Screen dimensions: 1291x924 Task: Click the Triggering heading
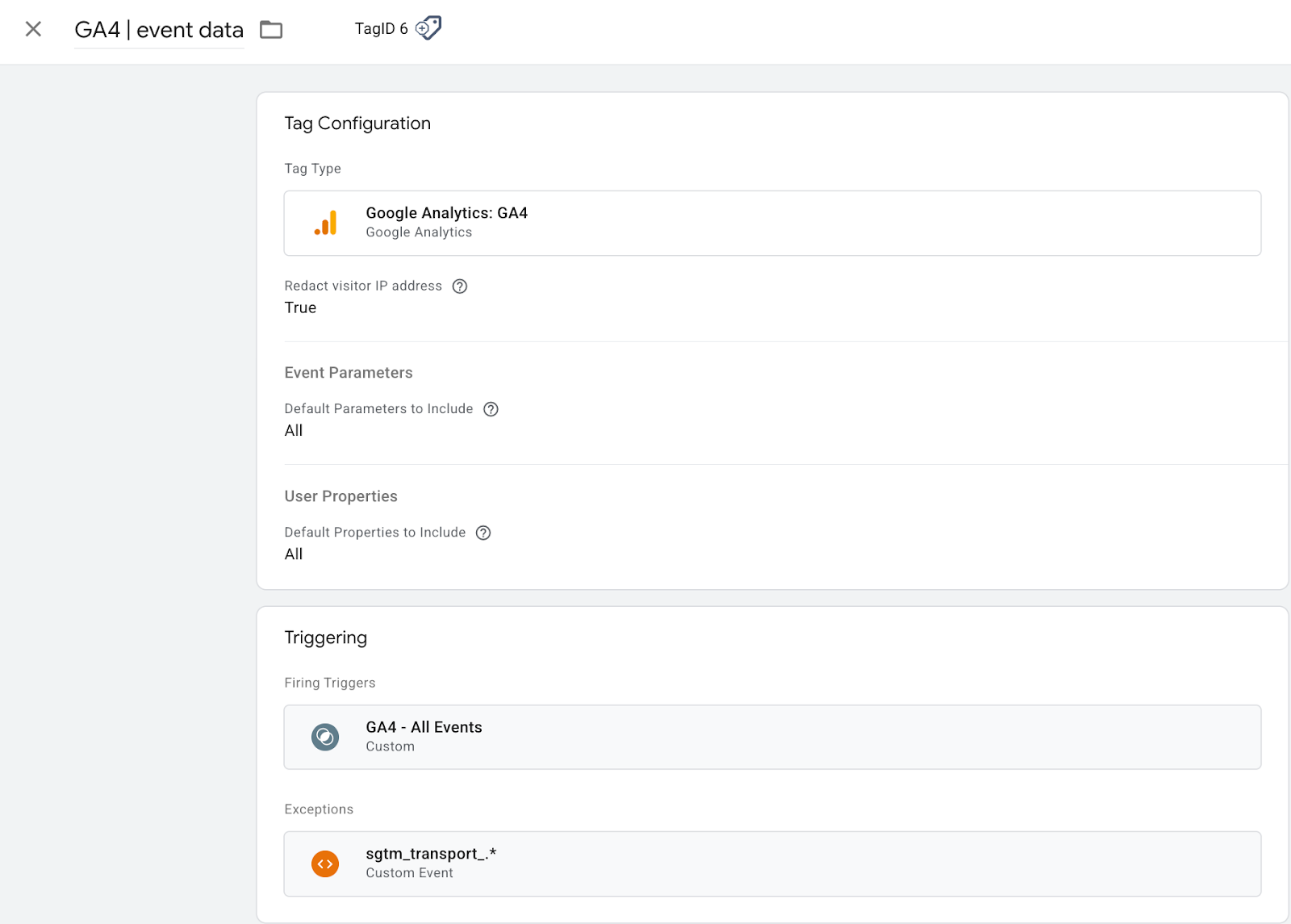[x=325, y=638]
